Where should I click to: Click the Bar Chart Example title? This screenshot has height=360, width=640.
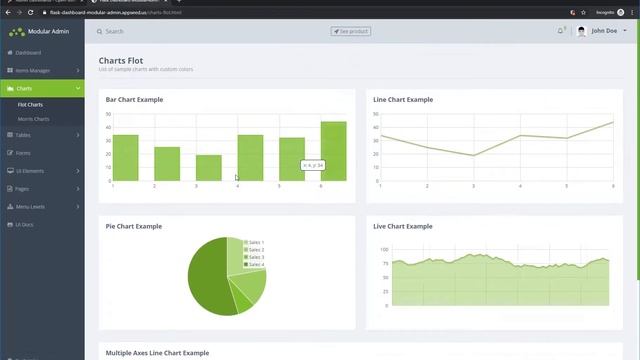[134, 100]
